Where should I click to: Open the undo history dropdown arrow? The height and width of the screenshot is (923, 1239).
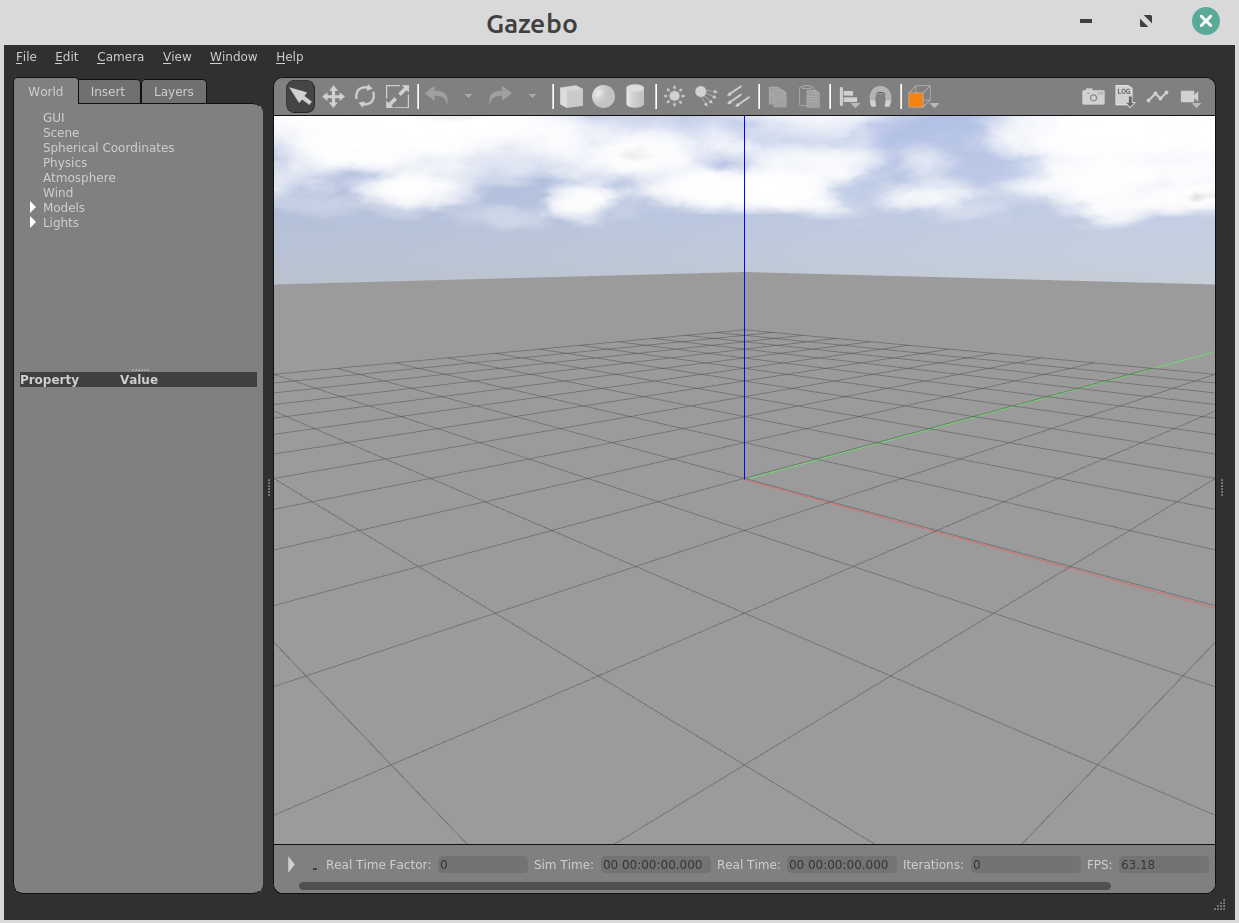pos(468,97)
